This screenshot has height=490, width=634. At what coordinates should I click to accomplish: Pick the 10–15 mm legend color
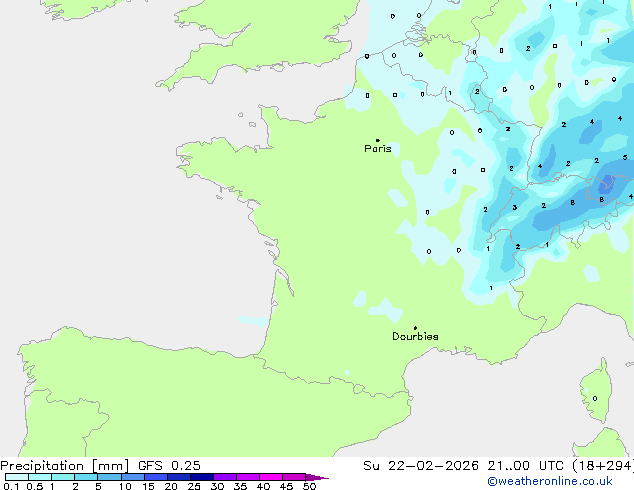(133, 477)
